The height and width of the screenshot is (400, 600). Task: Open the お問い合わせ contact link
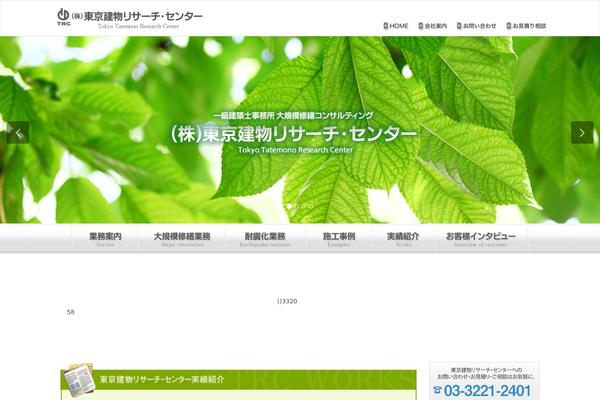click(479, 26)
